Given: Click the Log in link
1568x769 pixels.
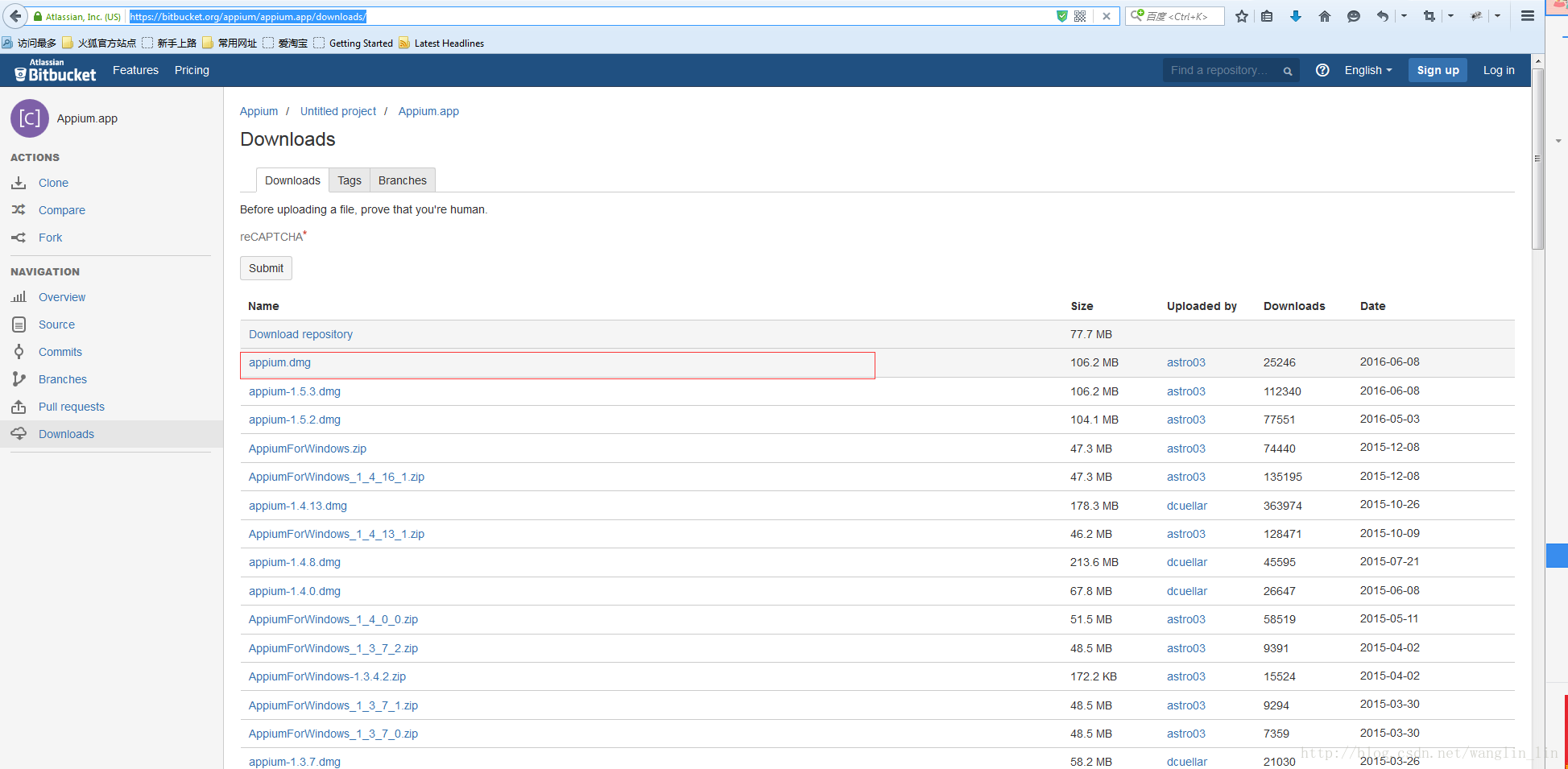Looking at the screenshot, I should coord(1499,70).
